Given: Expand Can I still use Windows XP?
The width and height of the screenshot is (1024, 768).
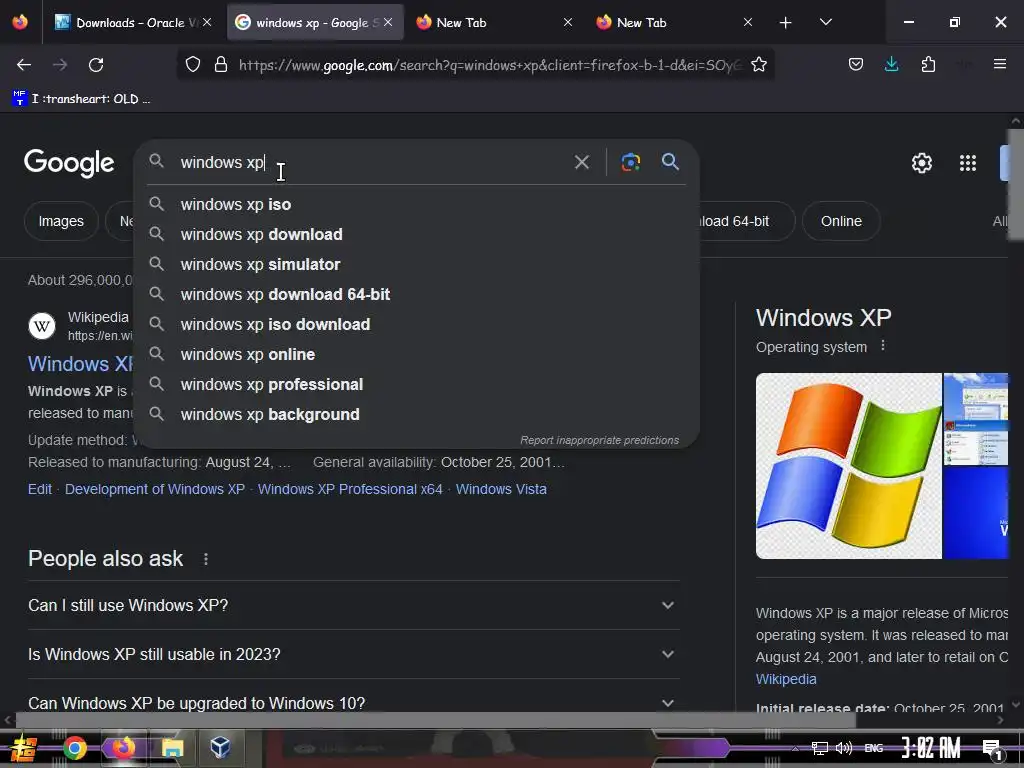Looking at the screenshot, I should (x=353, y=605).
